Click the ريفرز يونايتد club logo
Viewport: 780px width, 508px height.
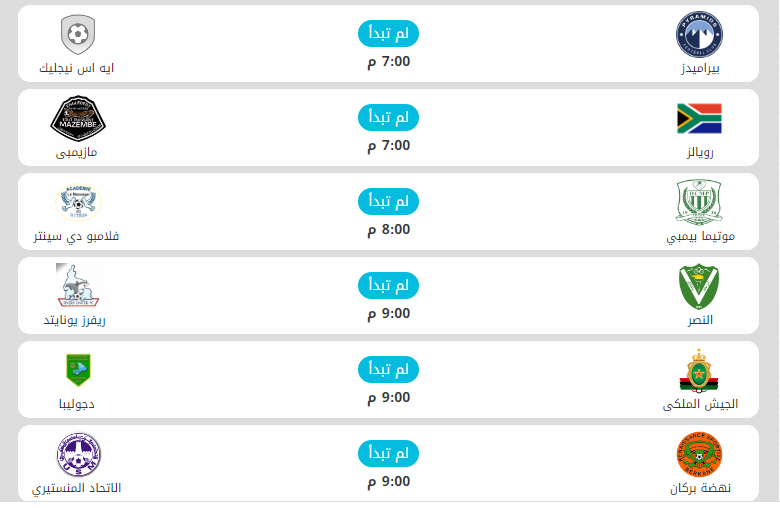pyautogui.click(x=77, y=287)
